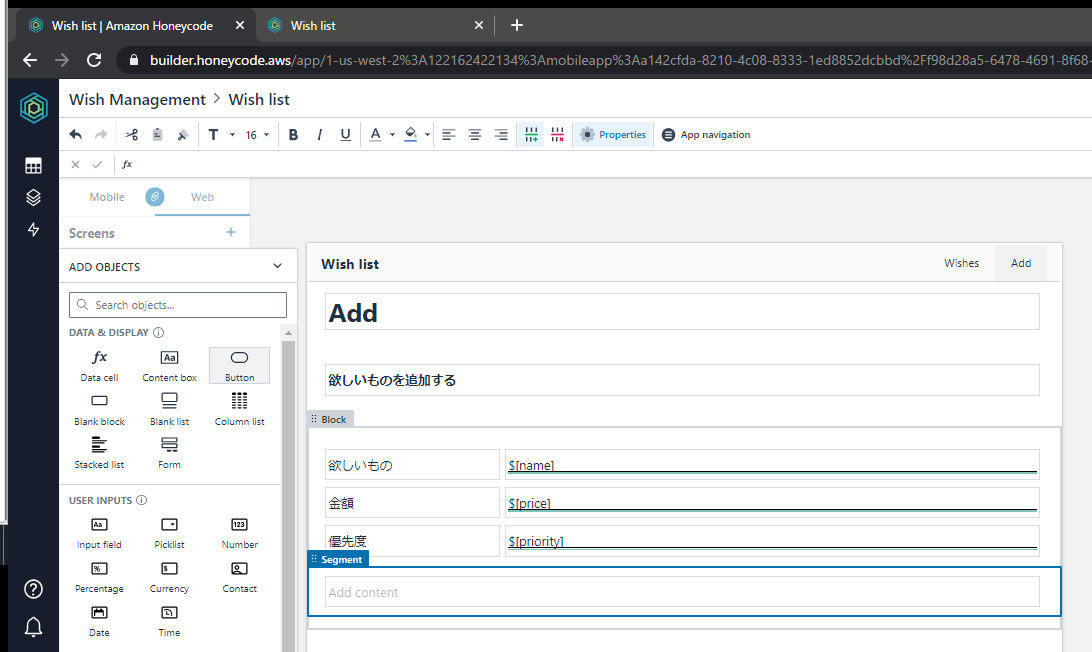1092x652 pixels.
Task: Switch to the Web layout tab
Action: [x=202, y=197]
